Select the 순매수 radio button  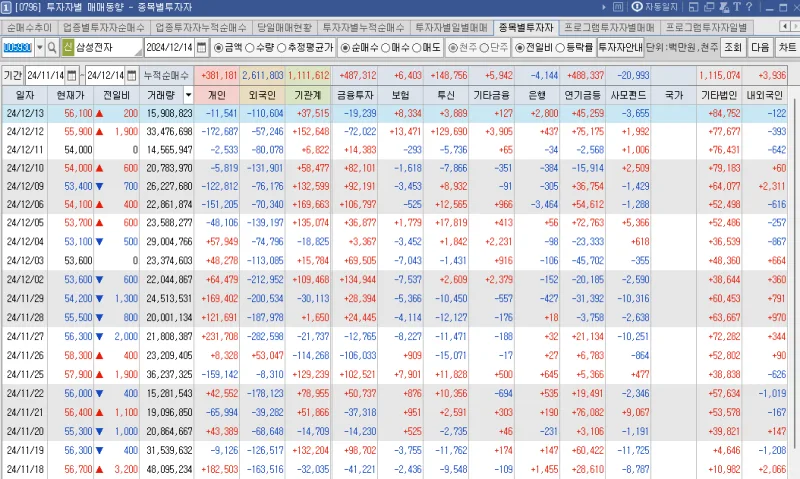click(x=345, y=48)
